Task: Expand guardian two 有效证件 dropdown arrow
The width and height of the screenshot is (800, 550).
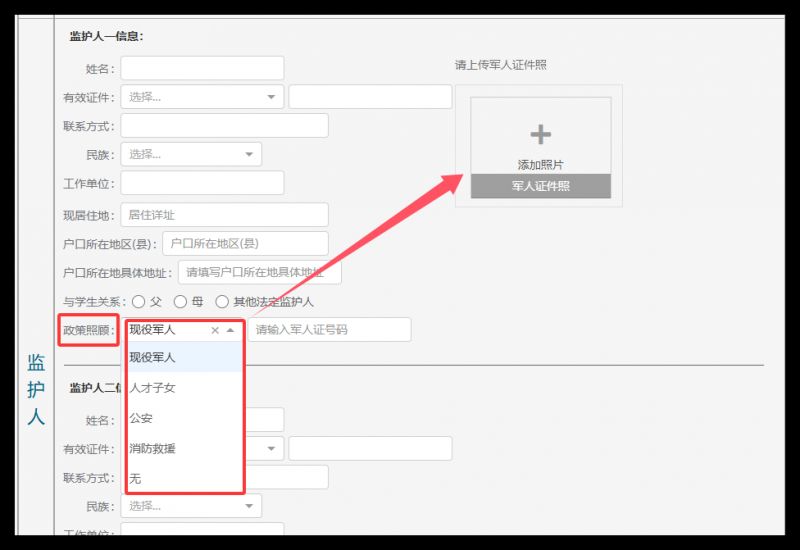Action: pyautogui.click(x=271, y=449)
